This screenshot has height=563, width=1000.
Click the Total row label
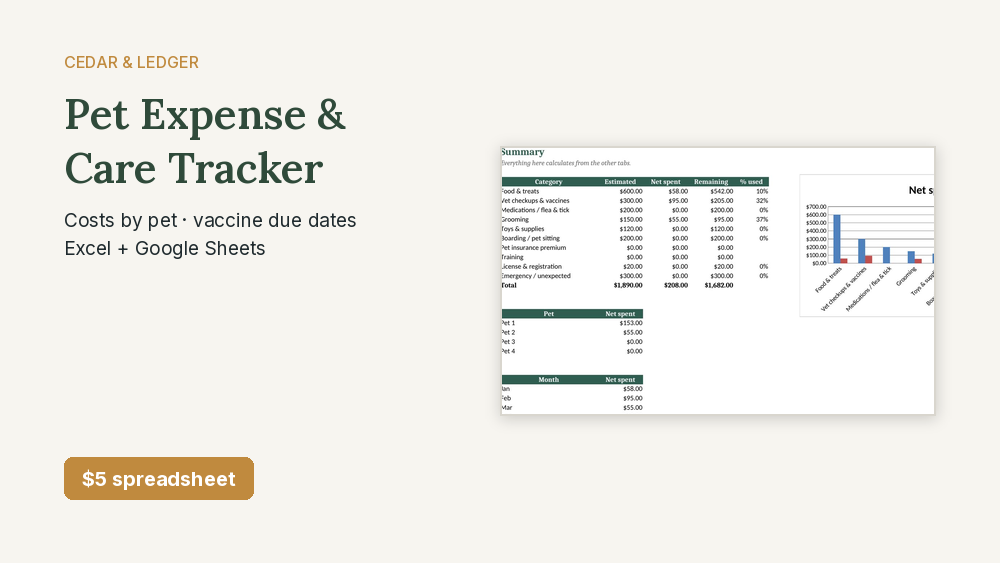tap(509, 285)
